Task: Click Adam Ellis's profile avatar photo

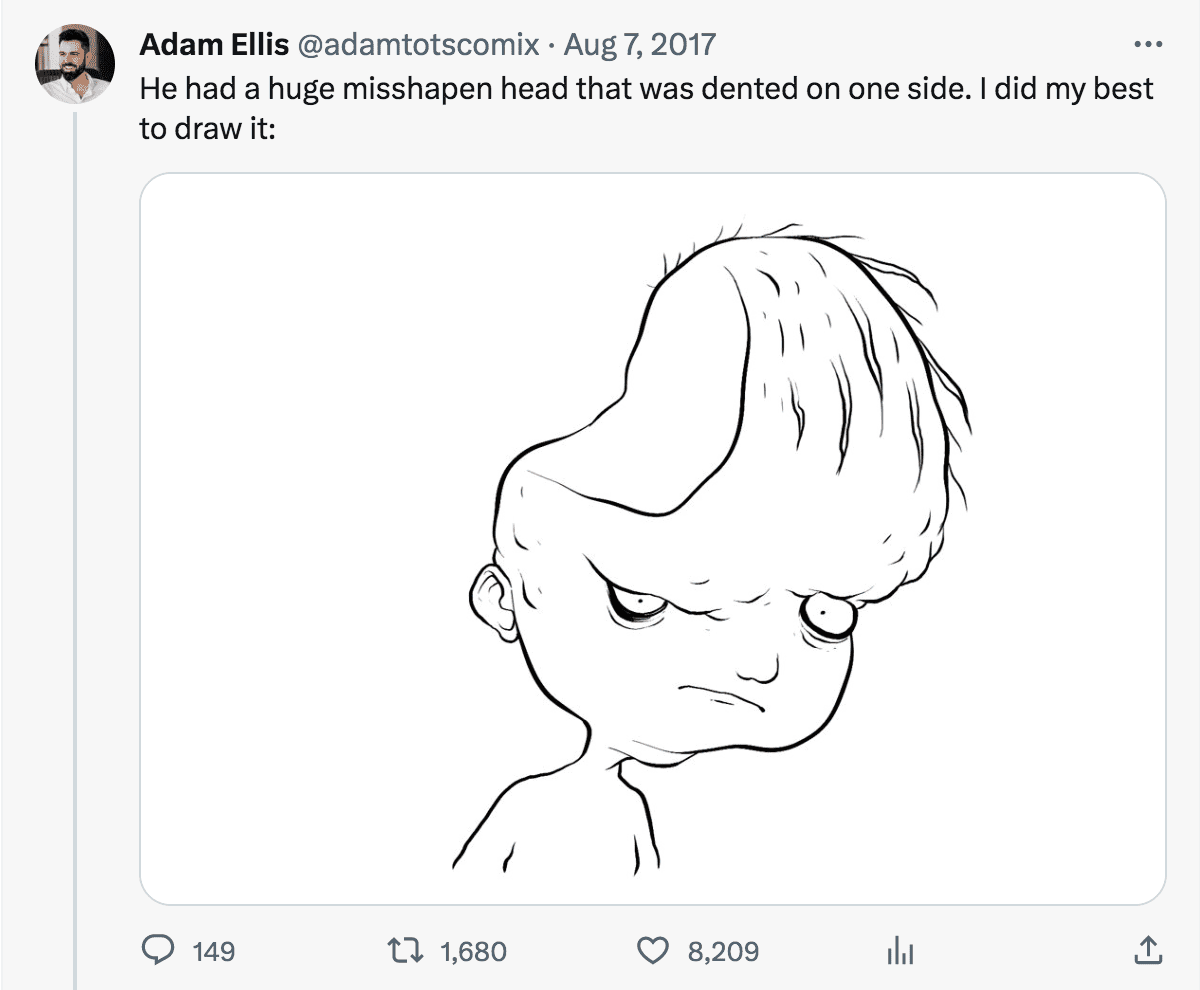Action: 74,62
